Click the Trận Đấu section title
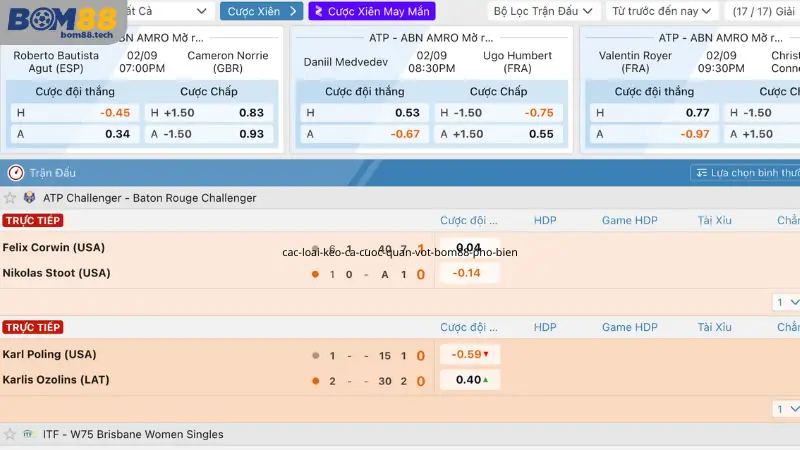 (53, 173)
